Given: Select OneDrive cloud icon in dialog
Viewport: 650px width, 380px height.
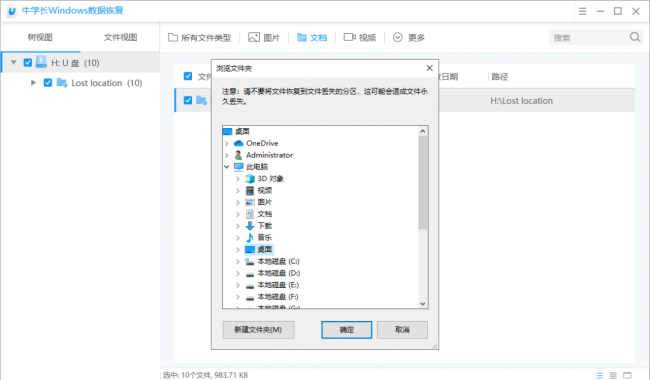Looking at the screenshot, I should [238, 143].
